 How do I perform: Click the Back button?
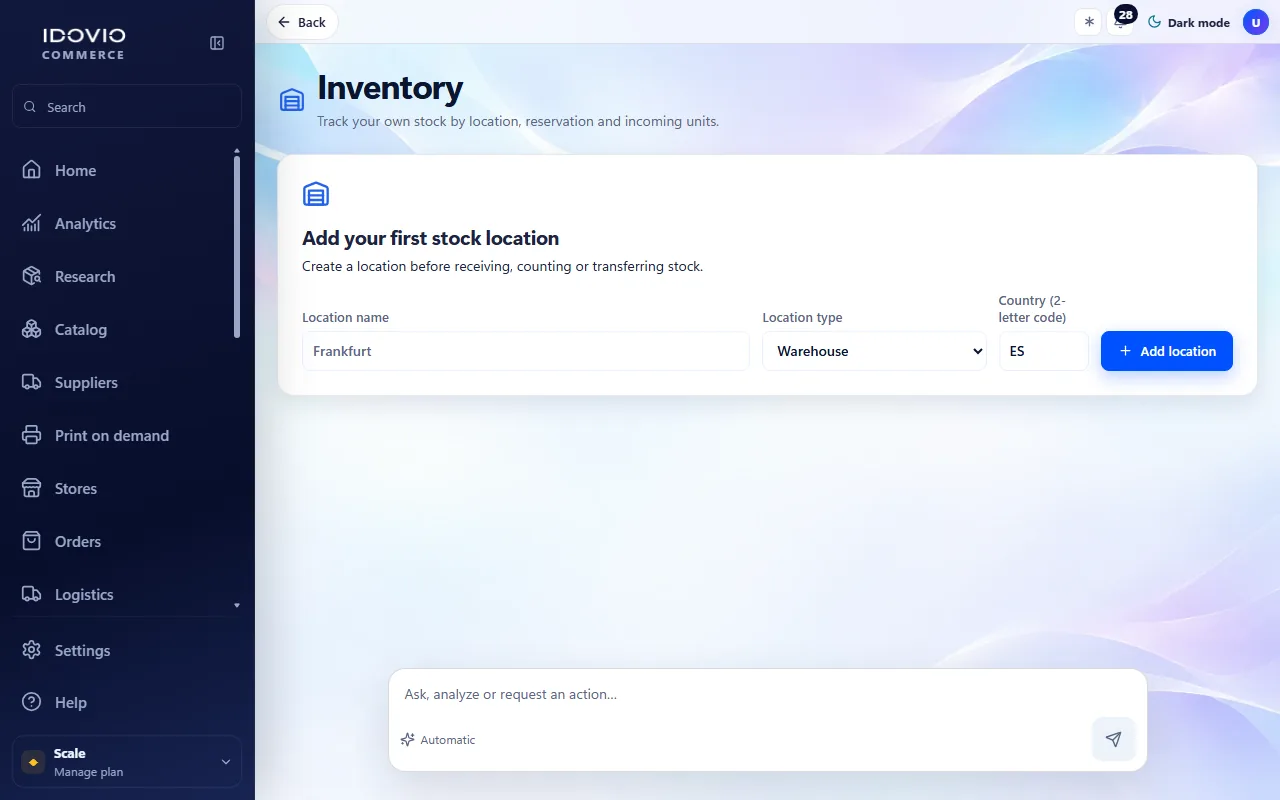302,22
